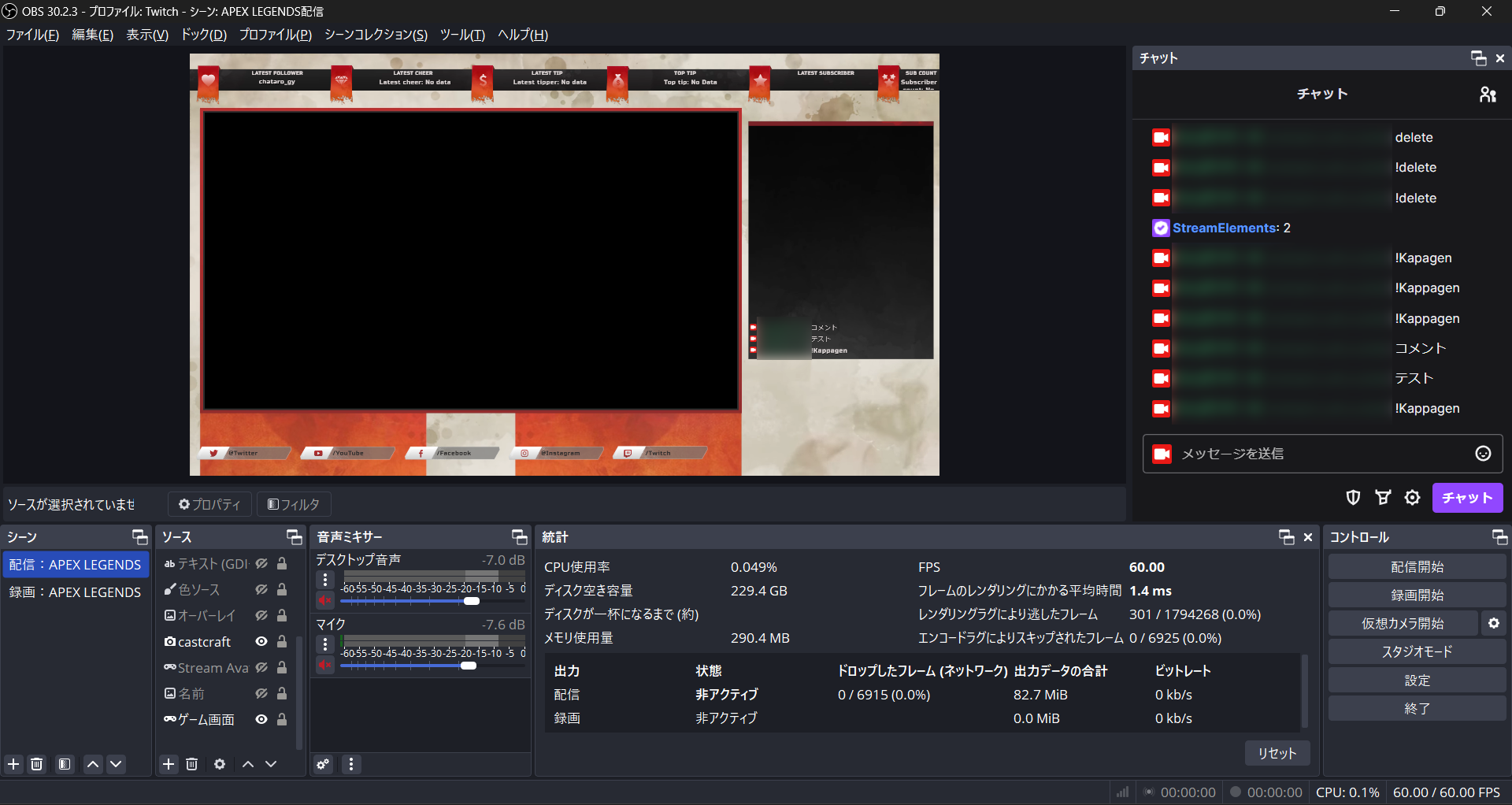Select scene 録画：APEX LEGENDS
The height and width of the screenshot is (805, 1512).
tap(76, 592)
